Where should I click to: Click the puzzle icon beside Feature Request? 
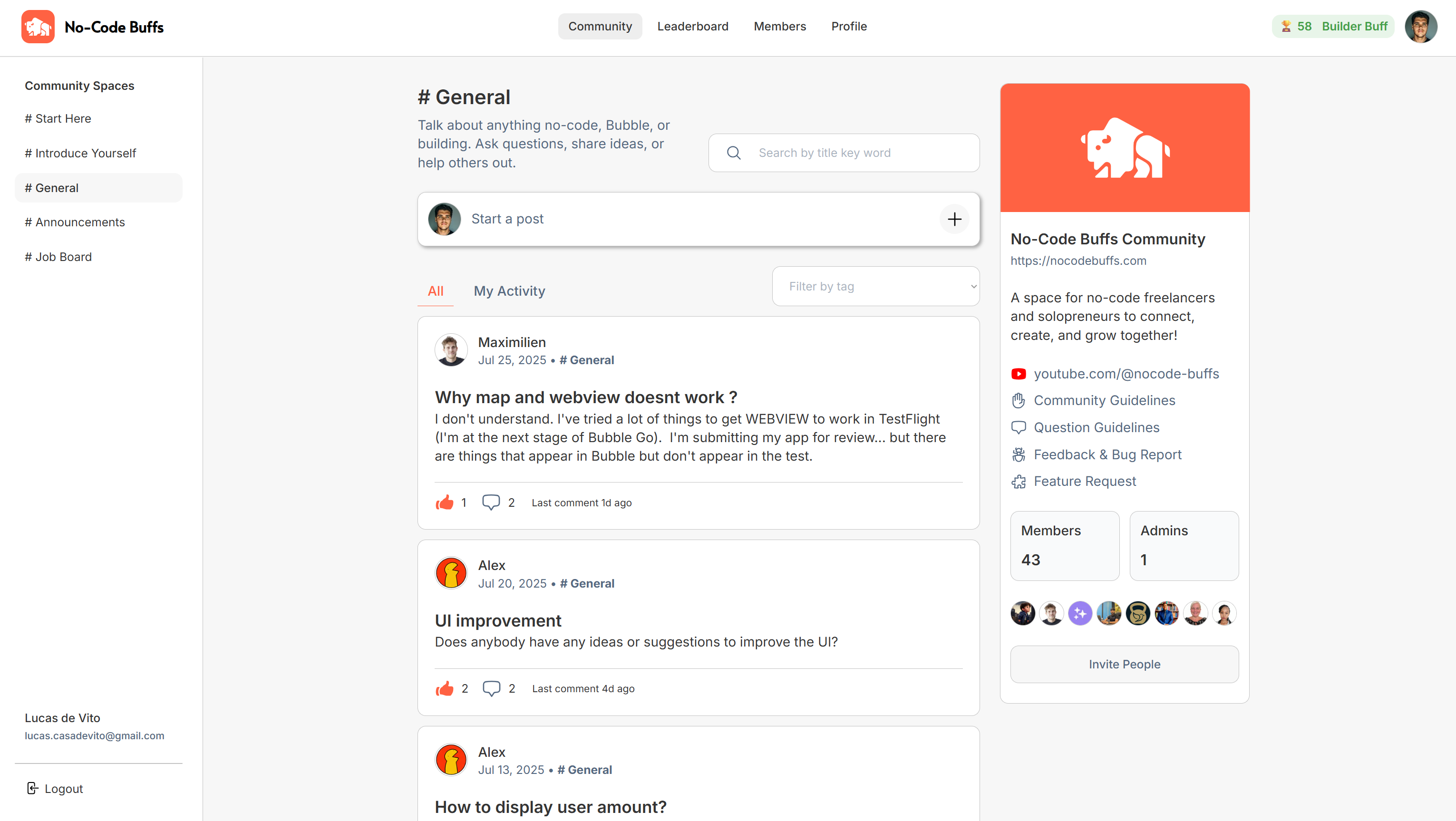coord(1019,482)
